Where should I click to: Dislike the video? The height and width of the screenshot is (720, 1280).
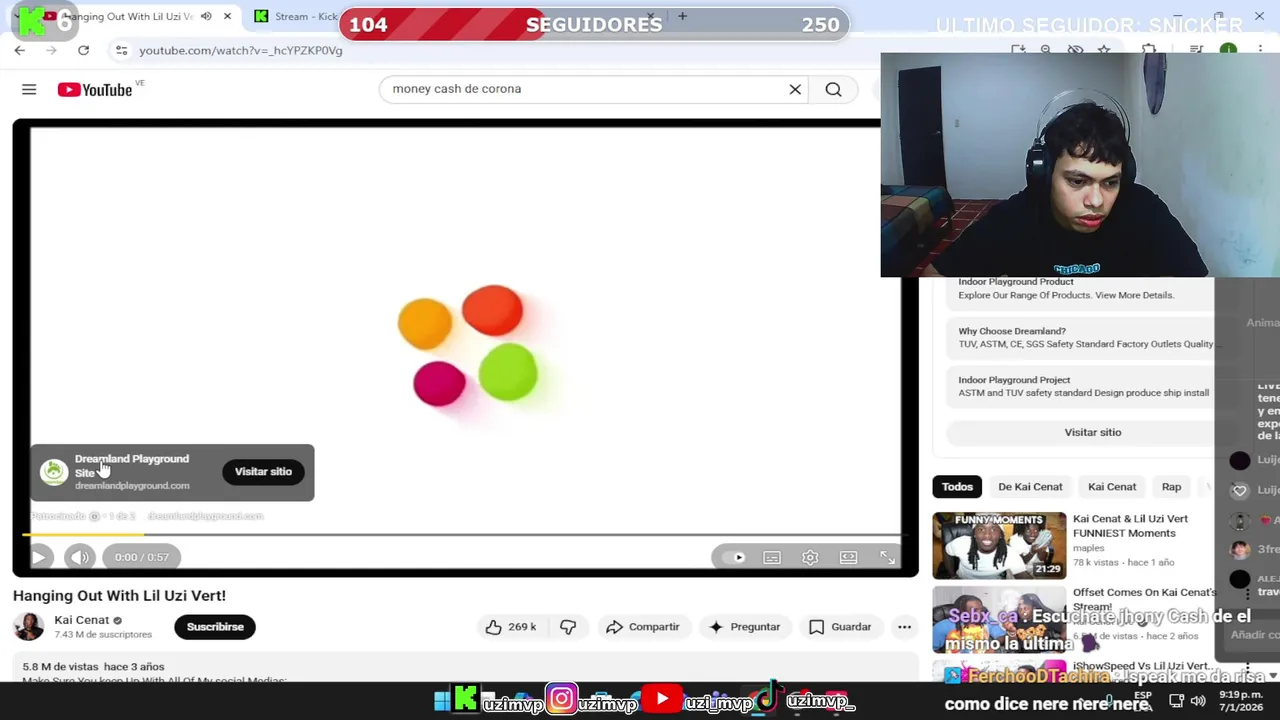tap(568, 627)
